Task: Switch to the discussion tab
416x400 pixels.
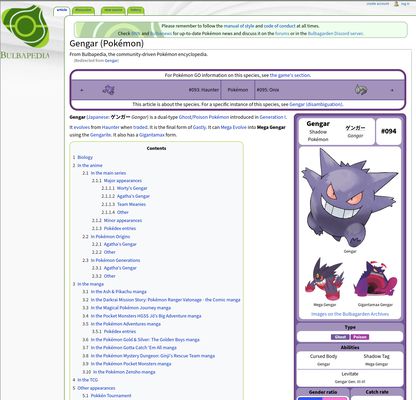Action: coord(83,11)
